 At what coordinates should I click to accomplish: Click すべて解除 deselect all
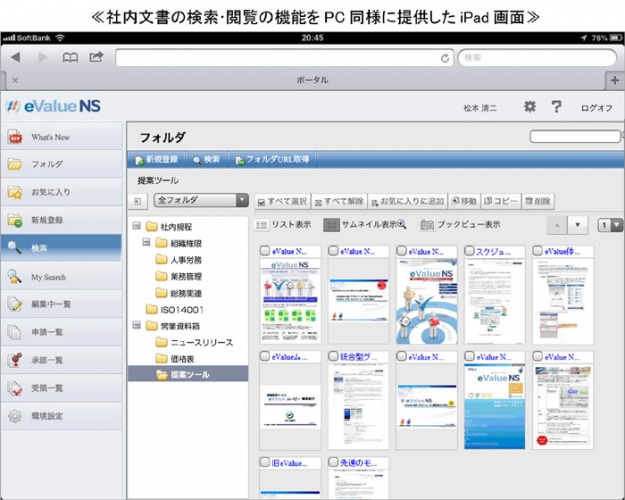(339, 201)
